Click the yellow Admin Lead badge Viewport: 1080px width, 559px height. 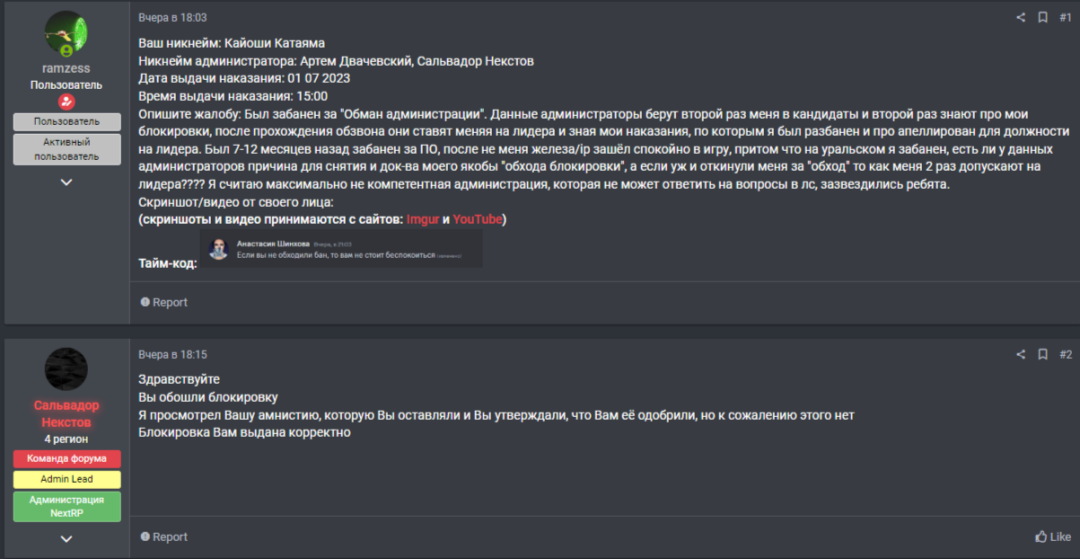[66, 479]
